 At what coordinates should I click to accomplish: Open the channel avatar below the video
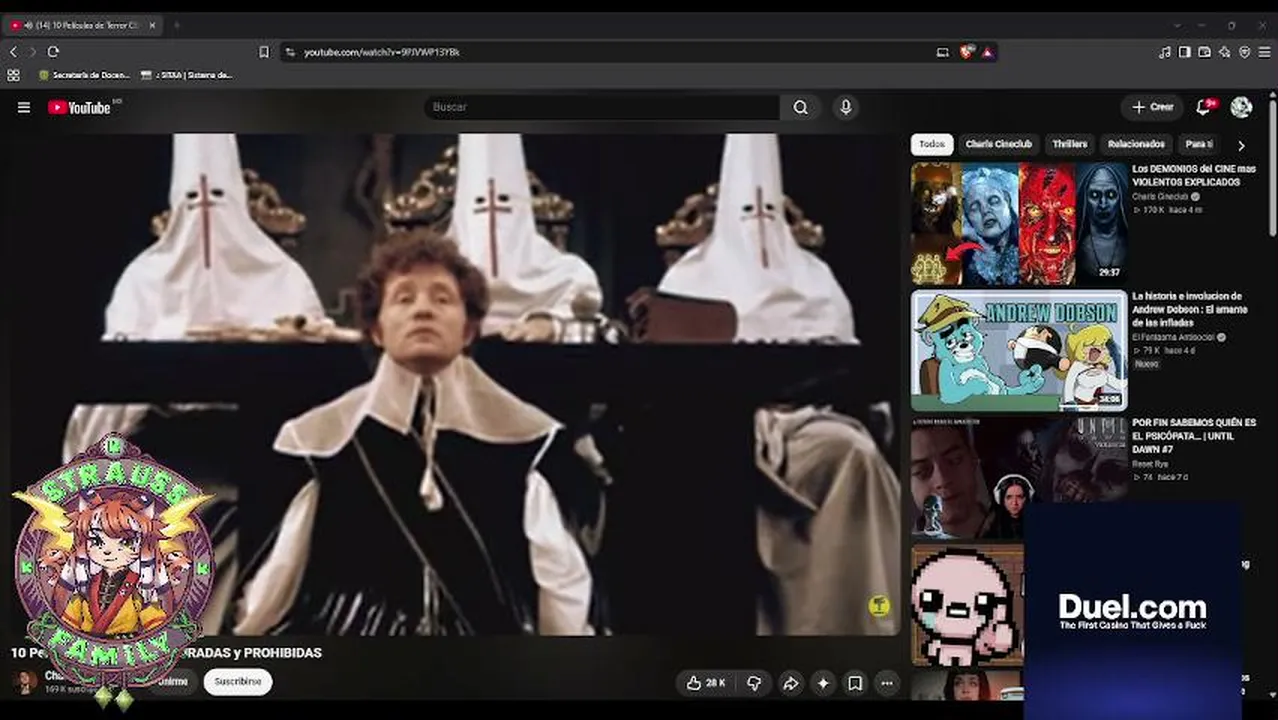pos(24,682)
